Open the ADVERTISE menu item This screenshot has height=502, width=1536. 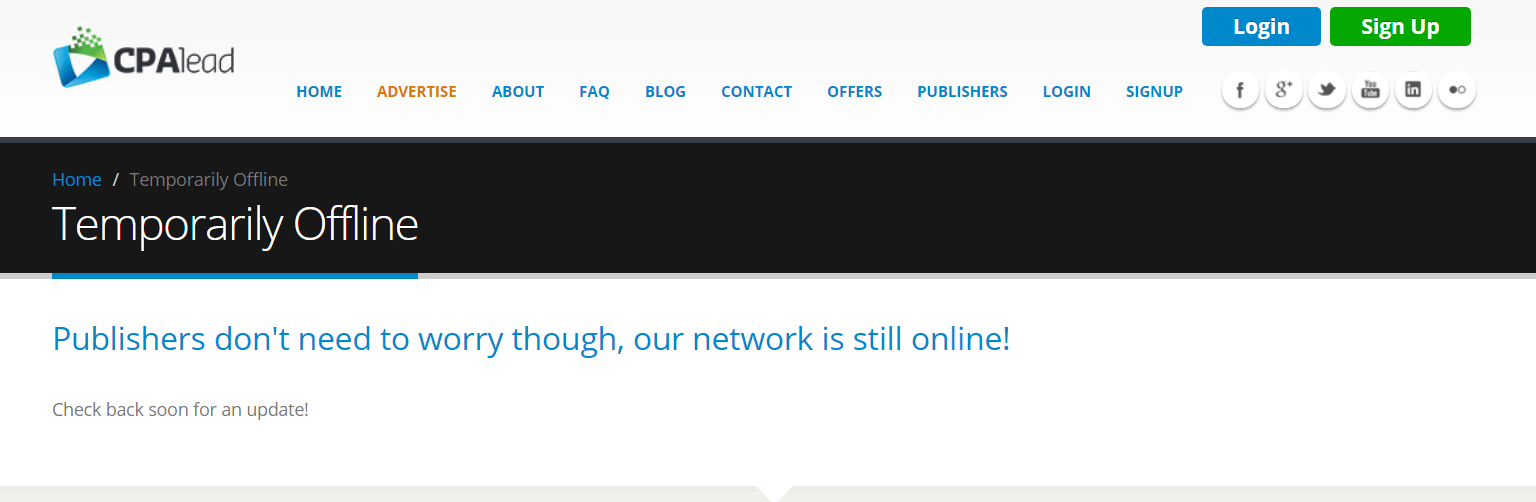tap(417, 91)
